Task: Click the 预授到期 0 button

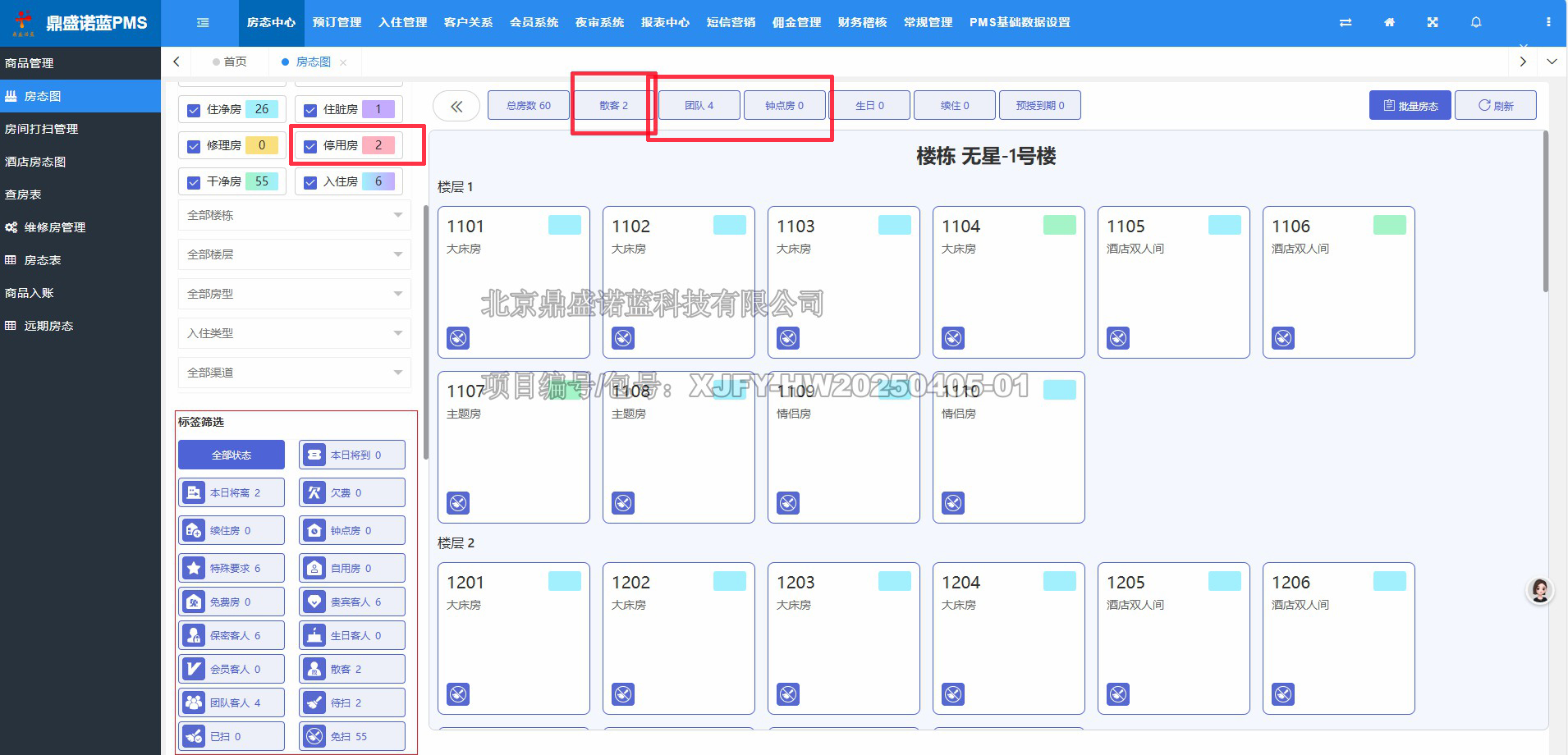Action: point(1039,105)
